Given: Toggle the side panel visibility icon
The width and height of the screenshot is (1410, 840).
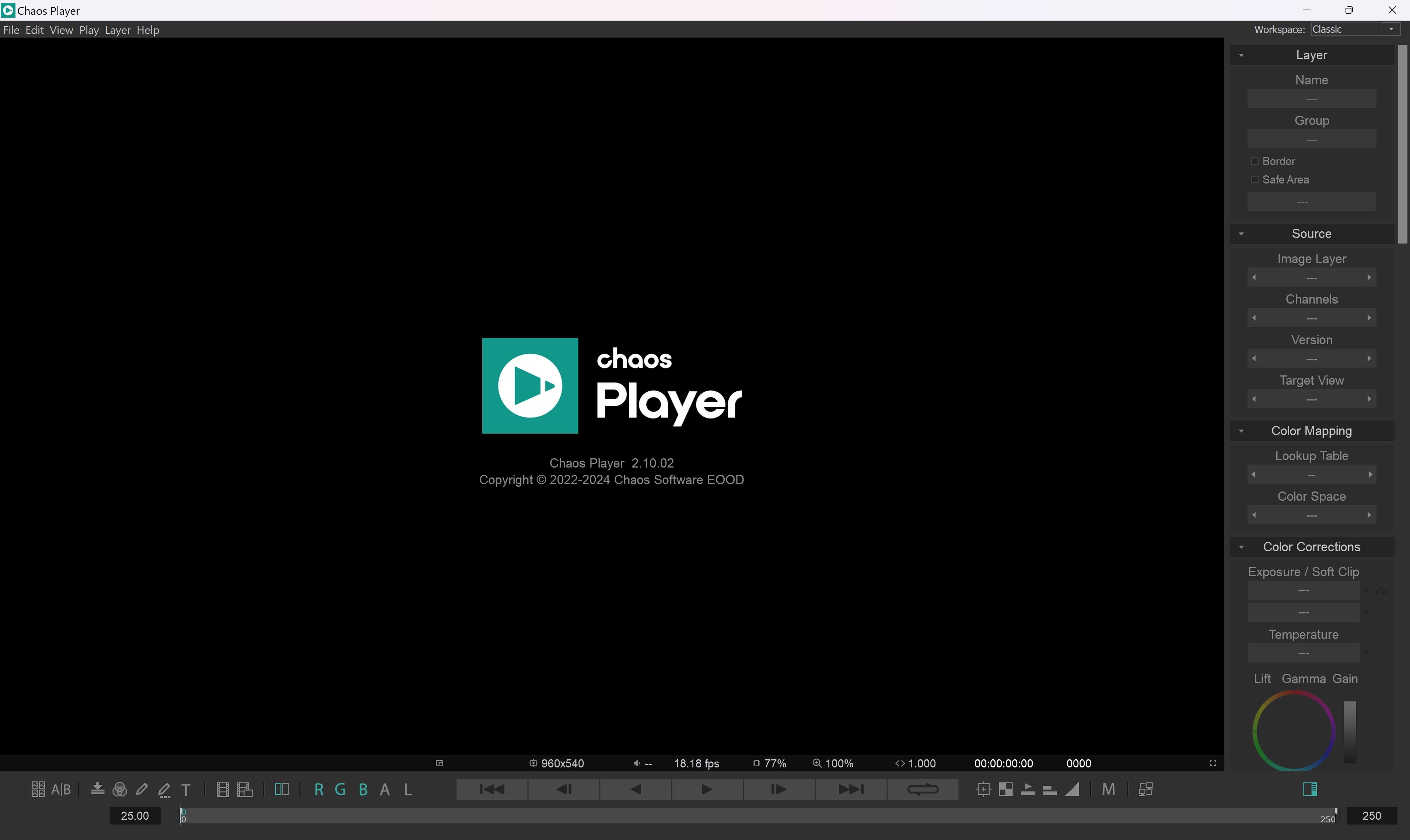Looking at the screenshot, I should coord(1310,789).
